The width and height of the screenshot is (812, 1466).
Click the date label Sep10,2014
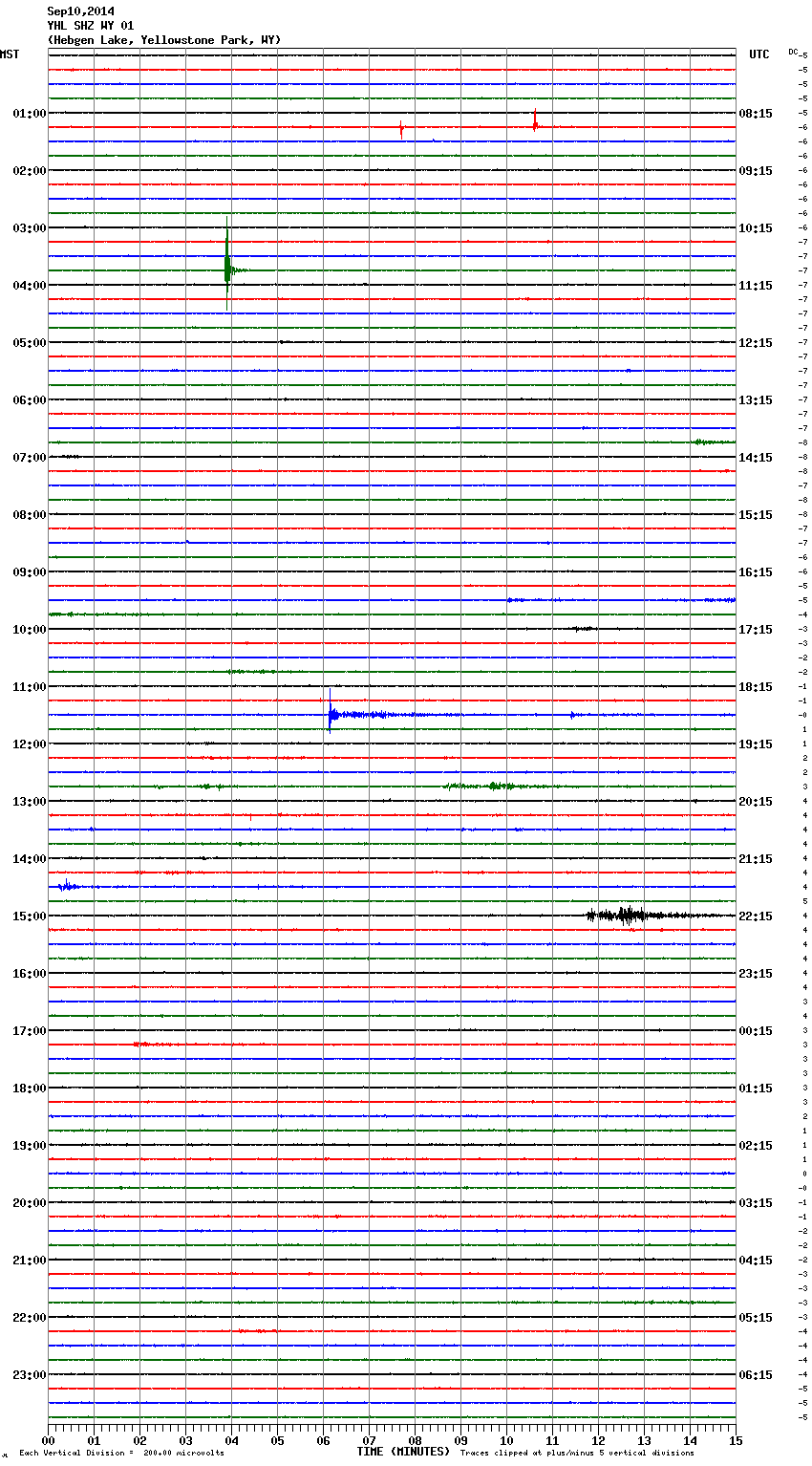tap(80, 11)
